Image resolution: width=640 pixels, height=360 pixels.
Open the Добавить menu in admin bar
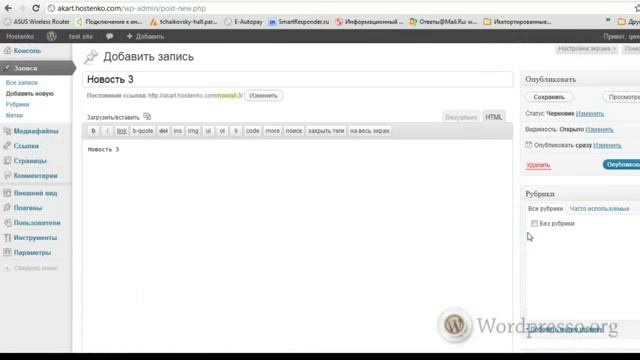tap(145, 36)
